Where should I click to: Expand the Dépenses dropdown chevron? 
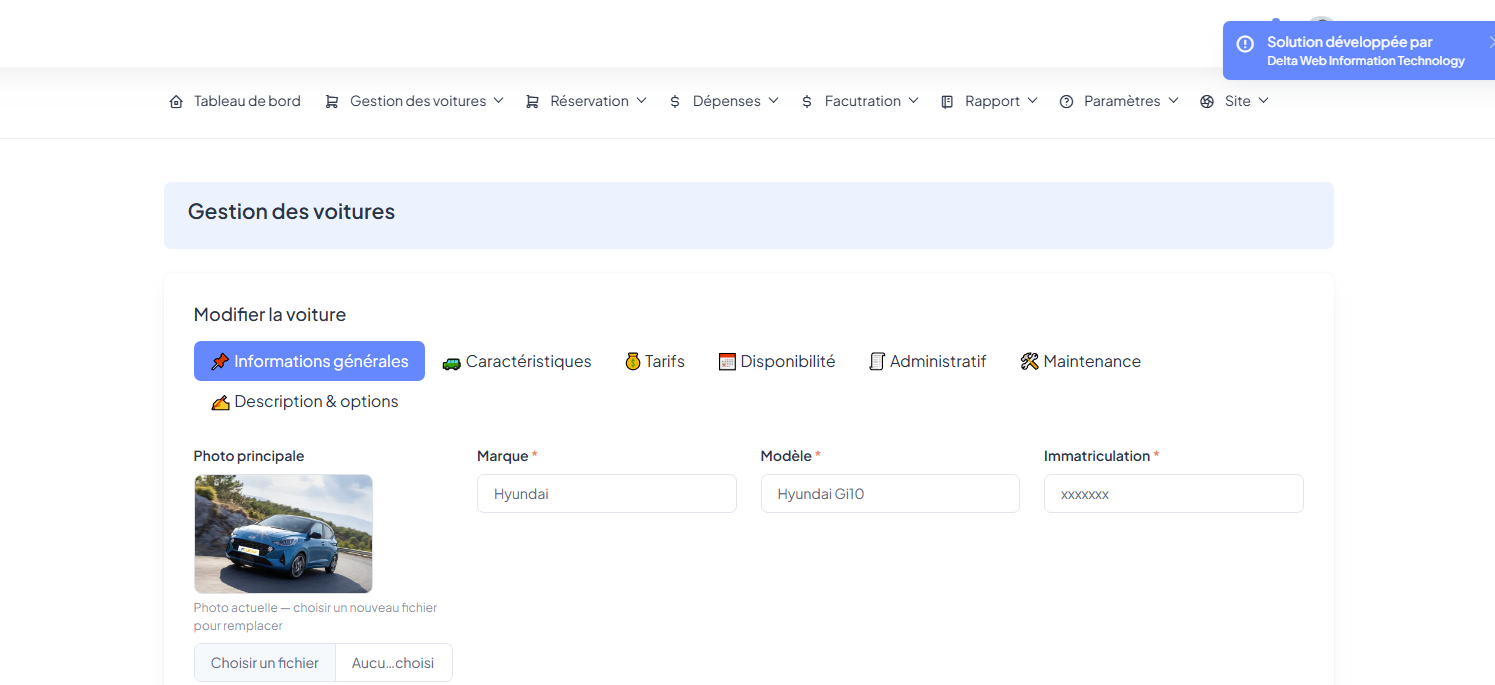pos(773,101)
